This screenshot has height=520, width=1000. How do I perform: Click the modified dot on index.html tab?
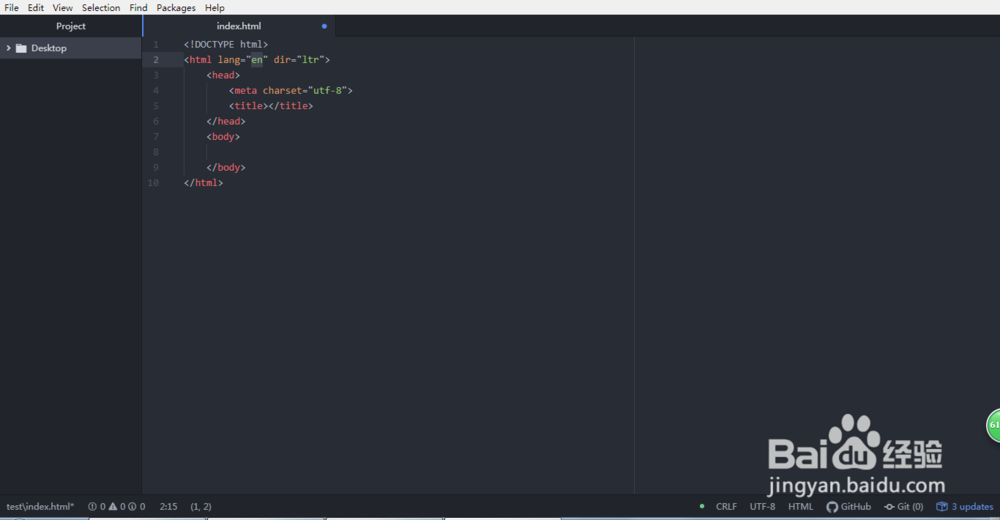click(324, 26)
